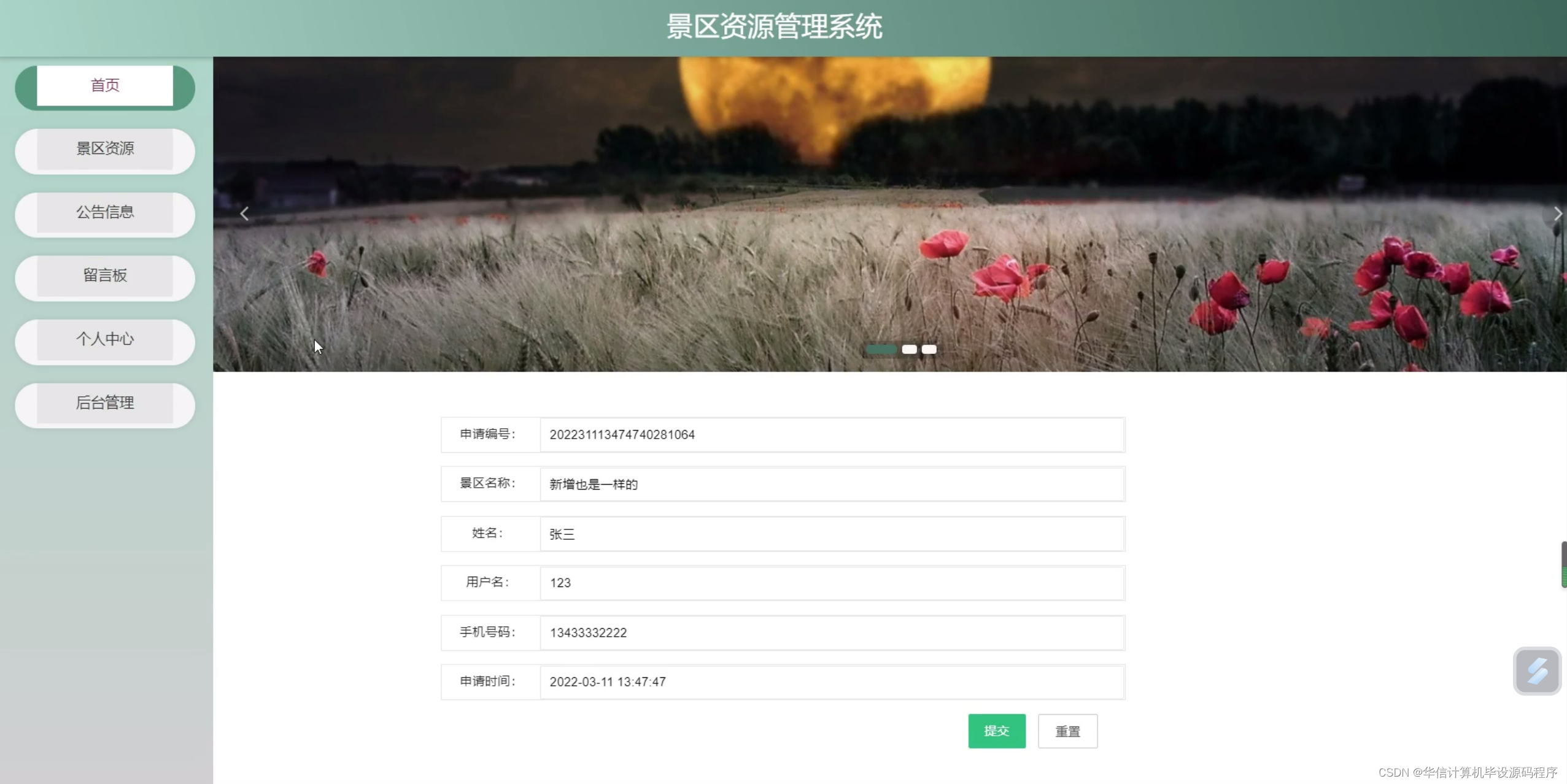The height and width of the screenshot is (784, 1567).
Task: Open 公告信息 menu entry
Action: click(105, 213)
